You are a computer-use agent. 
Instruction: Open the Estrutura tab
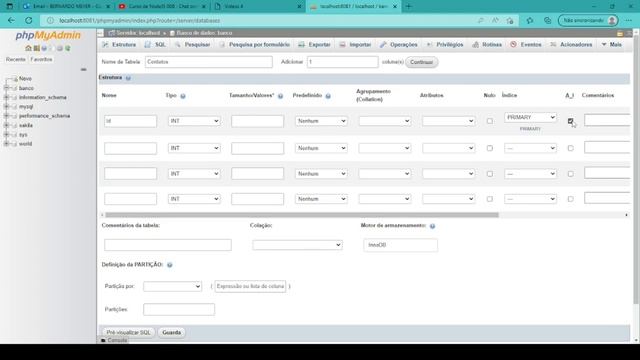click(x=119, y=44)
